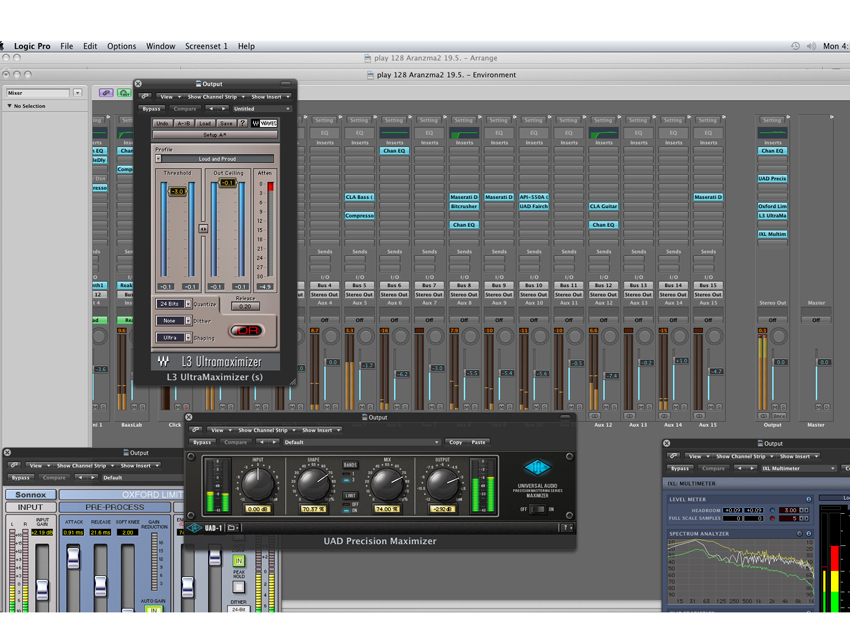This screenshot has height=638, width=850.
Task: Click Save in the L3 plugin
Action: click(226, 123)
